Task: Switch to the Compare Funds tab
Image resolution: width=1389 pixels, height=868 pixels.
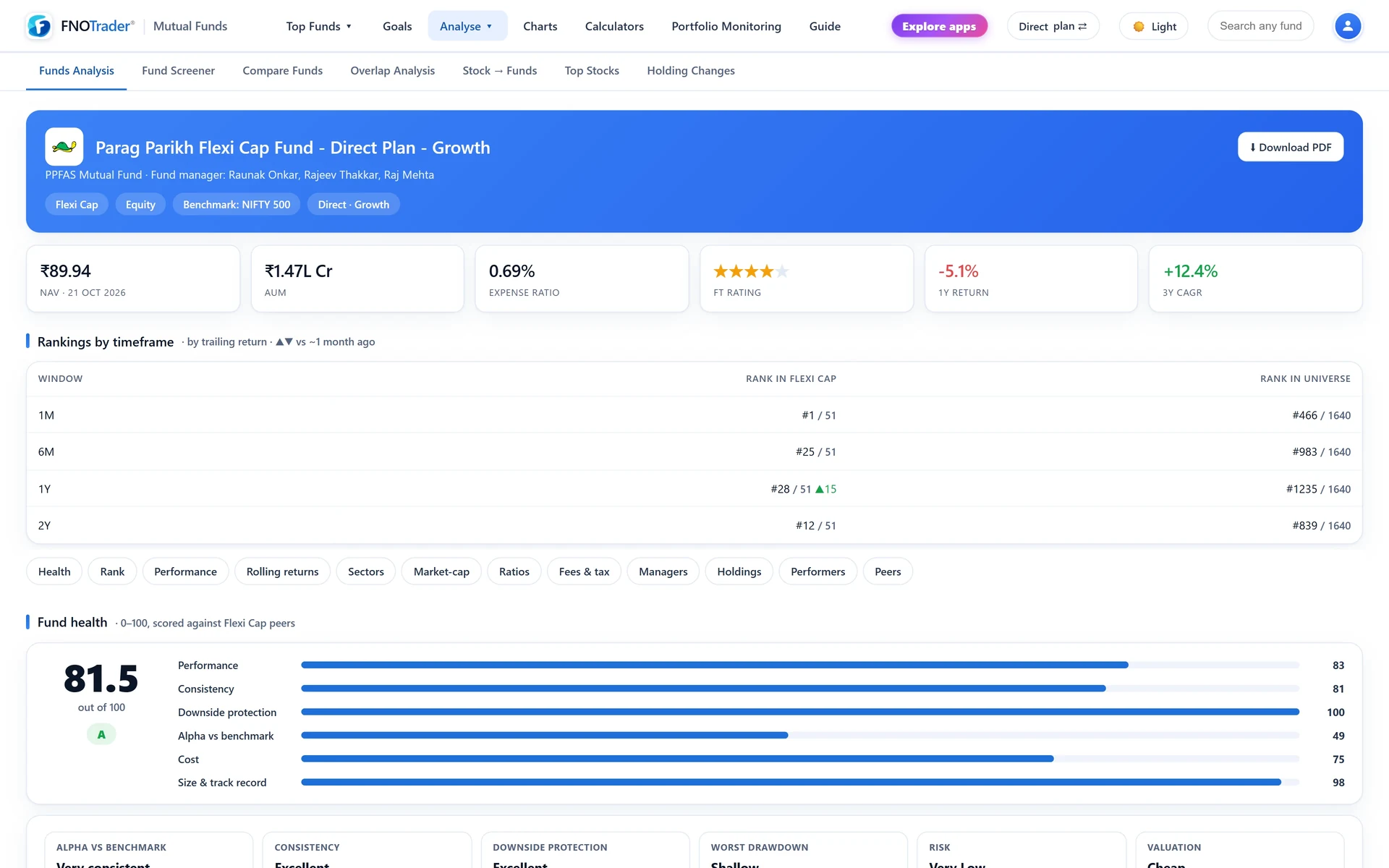Action: [x=283, y=71]
